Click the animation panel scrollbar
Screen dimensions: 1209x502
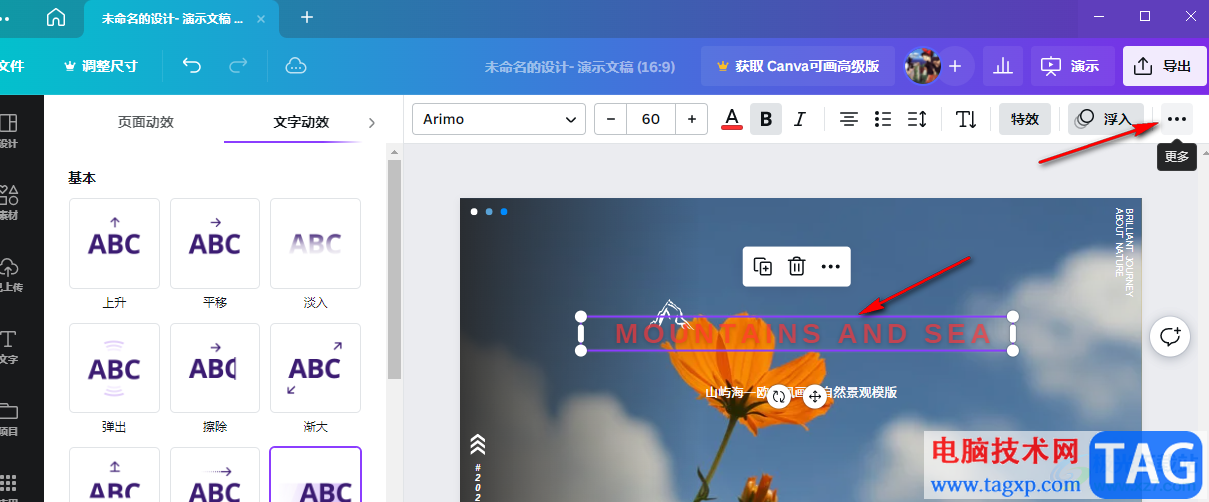point(394,268)
